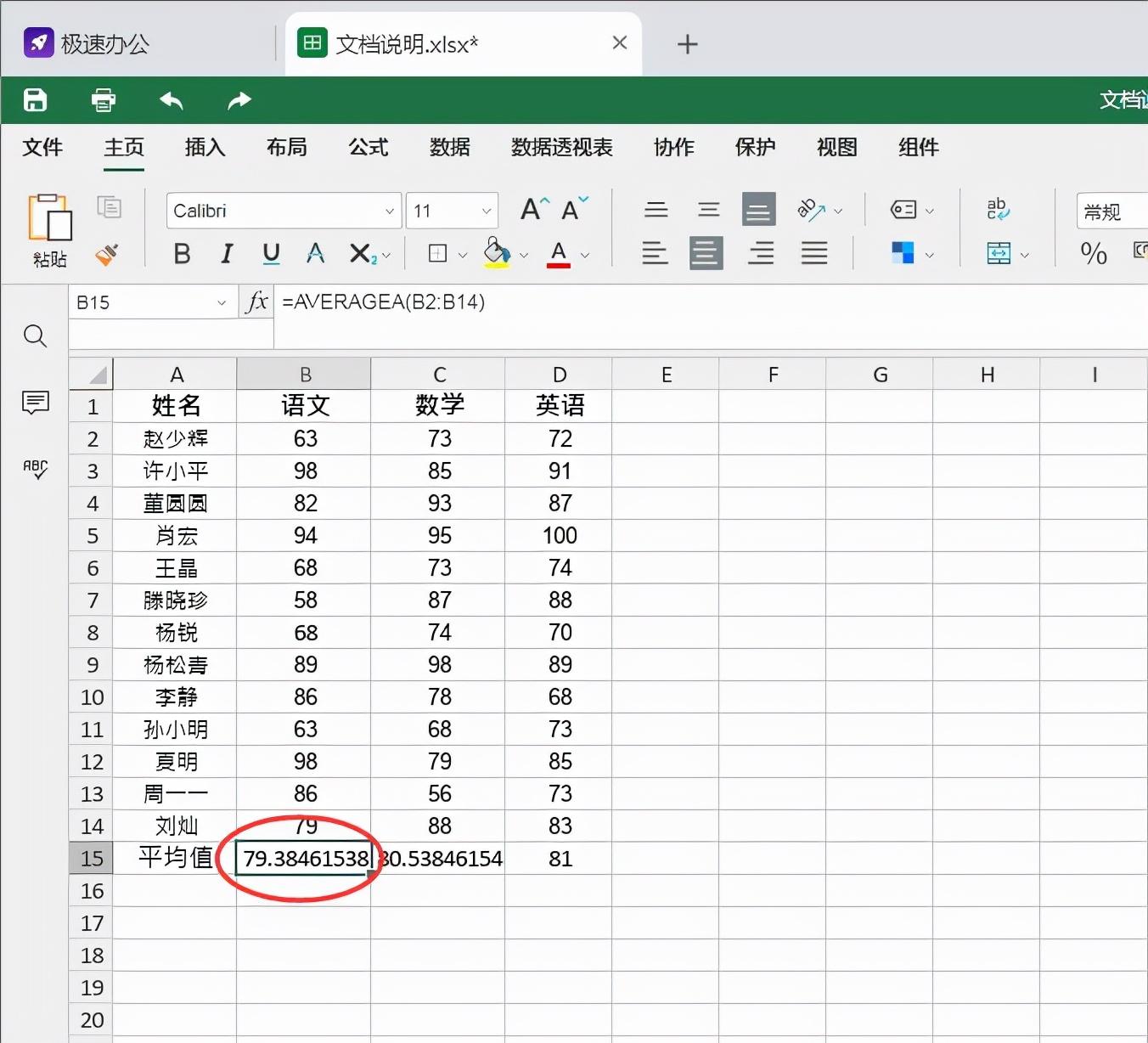
Task: Apply percent number format
Action: 1094,253
